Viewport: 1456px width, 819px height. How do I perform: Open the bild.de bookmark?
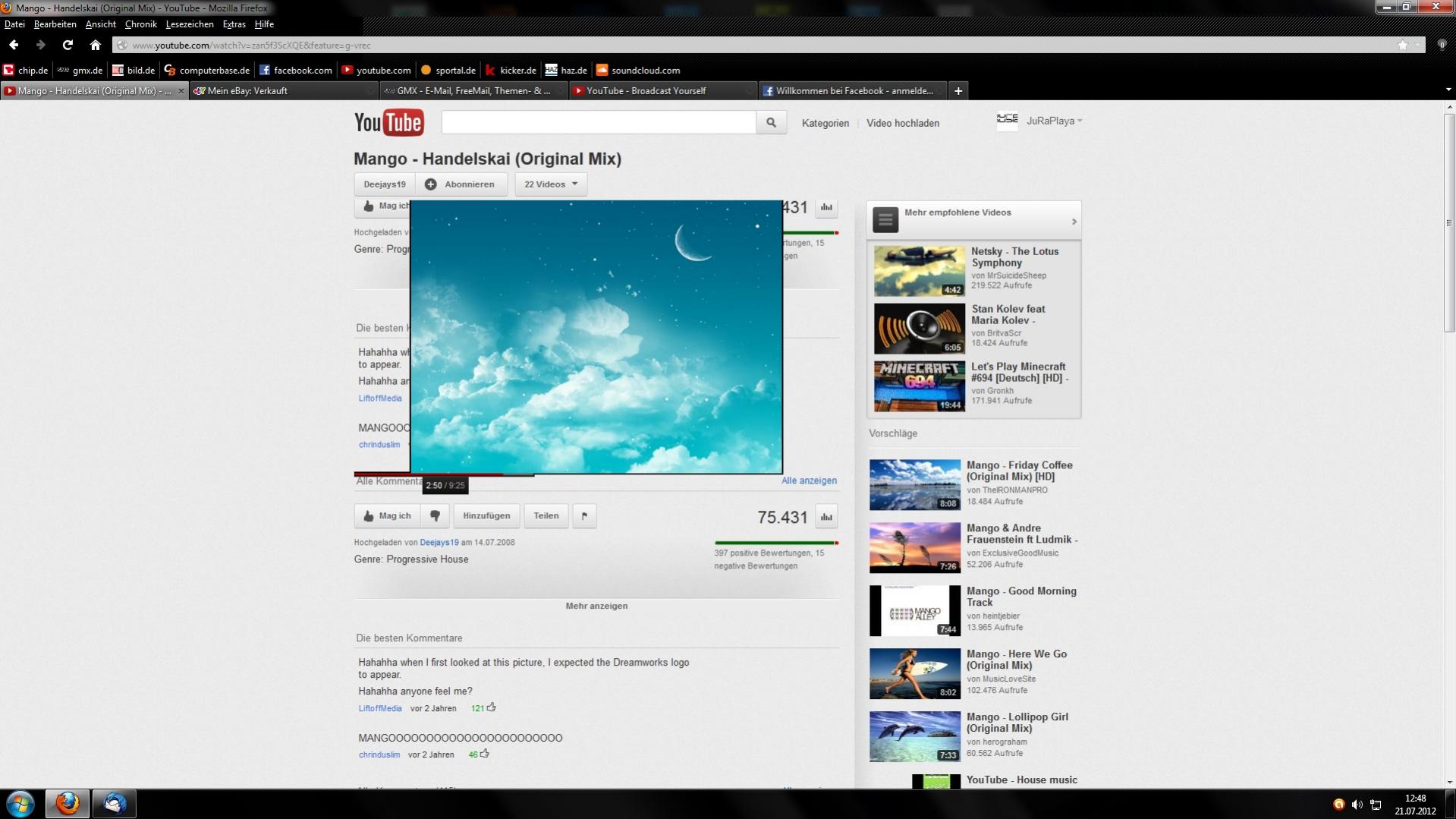click(x=134, y=71)
